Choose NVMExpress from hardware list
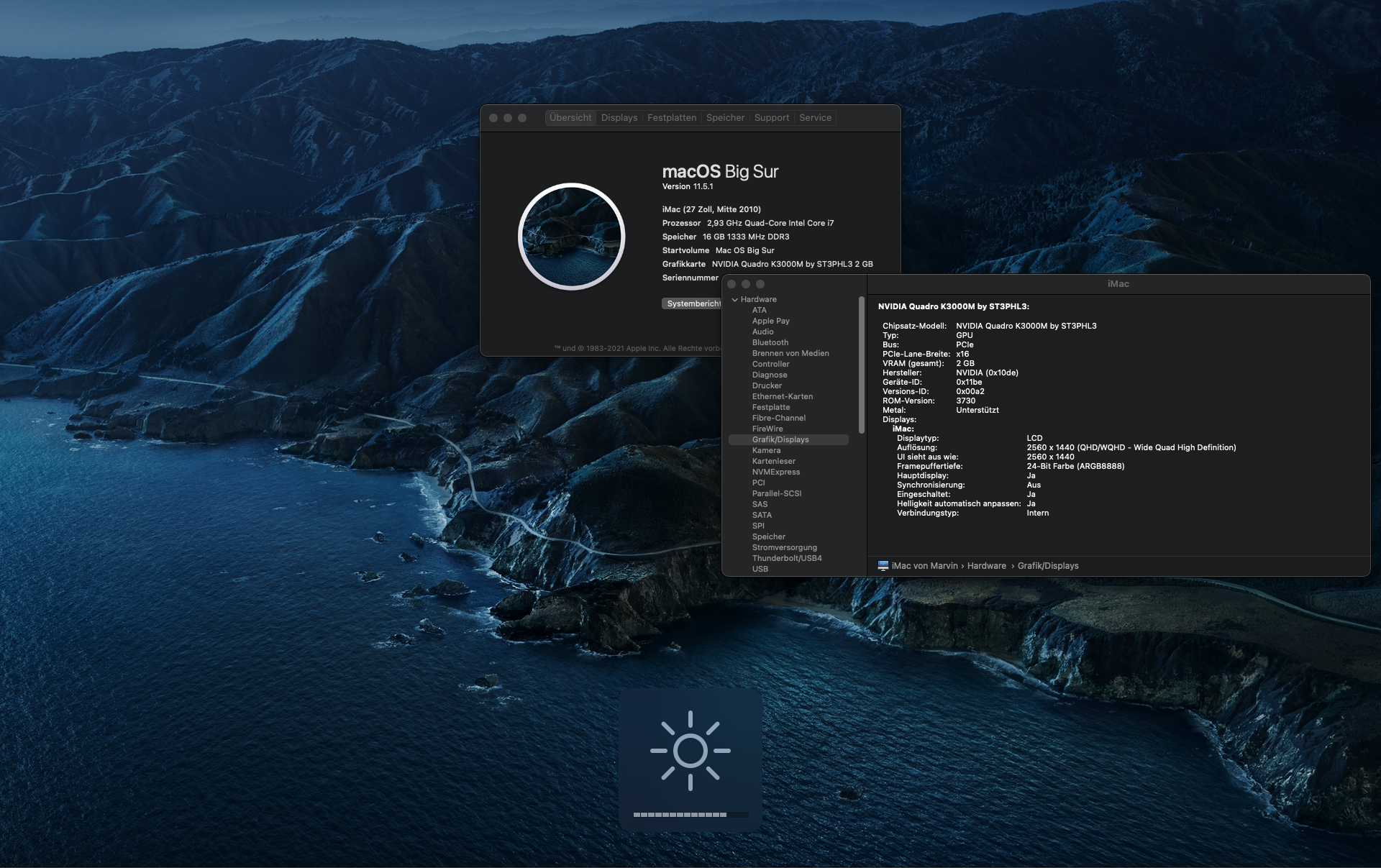Image resolution: width=1381 pixels, height=868 pixels. coord(775,472)
